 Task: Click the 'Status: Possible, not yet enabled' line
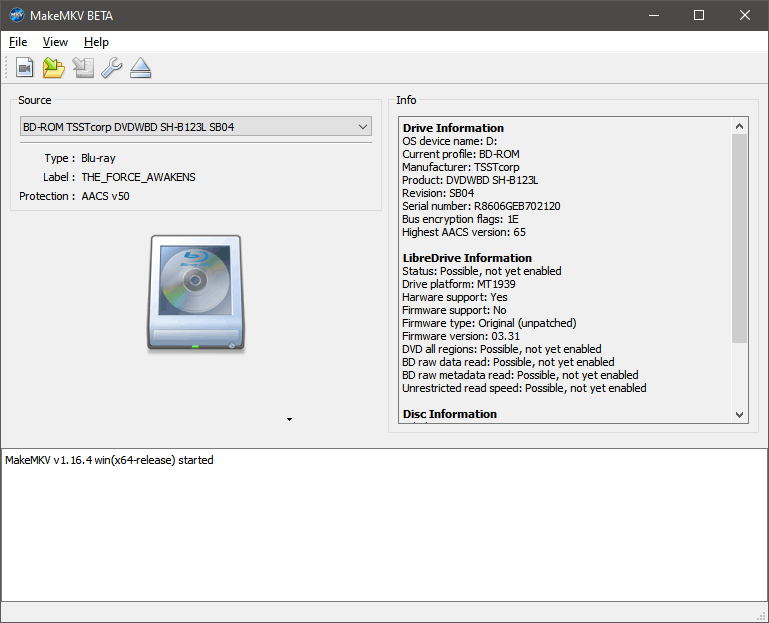coord(482,271)
